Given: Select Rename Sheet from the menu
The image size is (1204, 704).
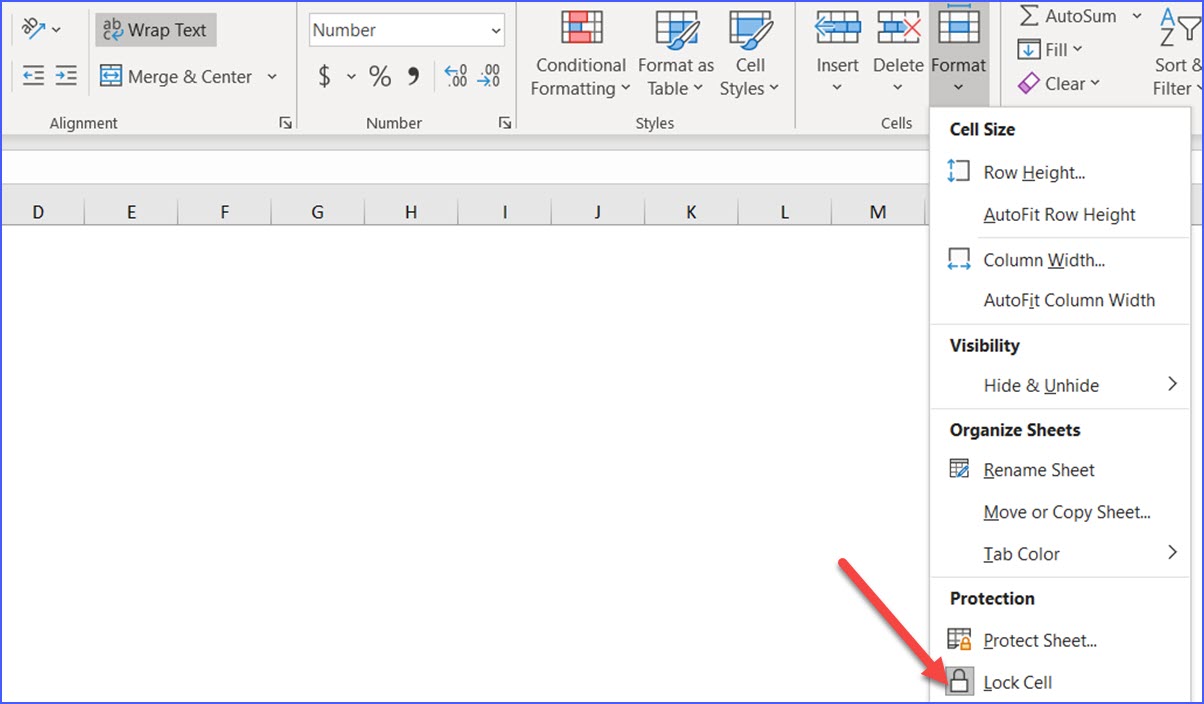Looking at the screenshot, I should (x=1039, y=469).
